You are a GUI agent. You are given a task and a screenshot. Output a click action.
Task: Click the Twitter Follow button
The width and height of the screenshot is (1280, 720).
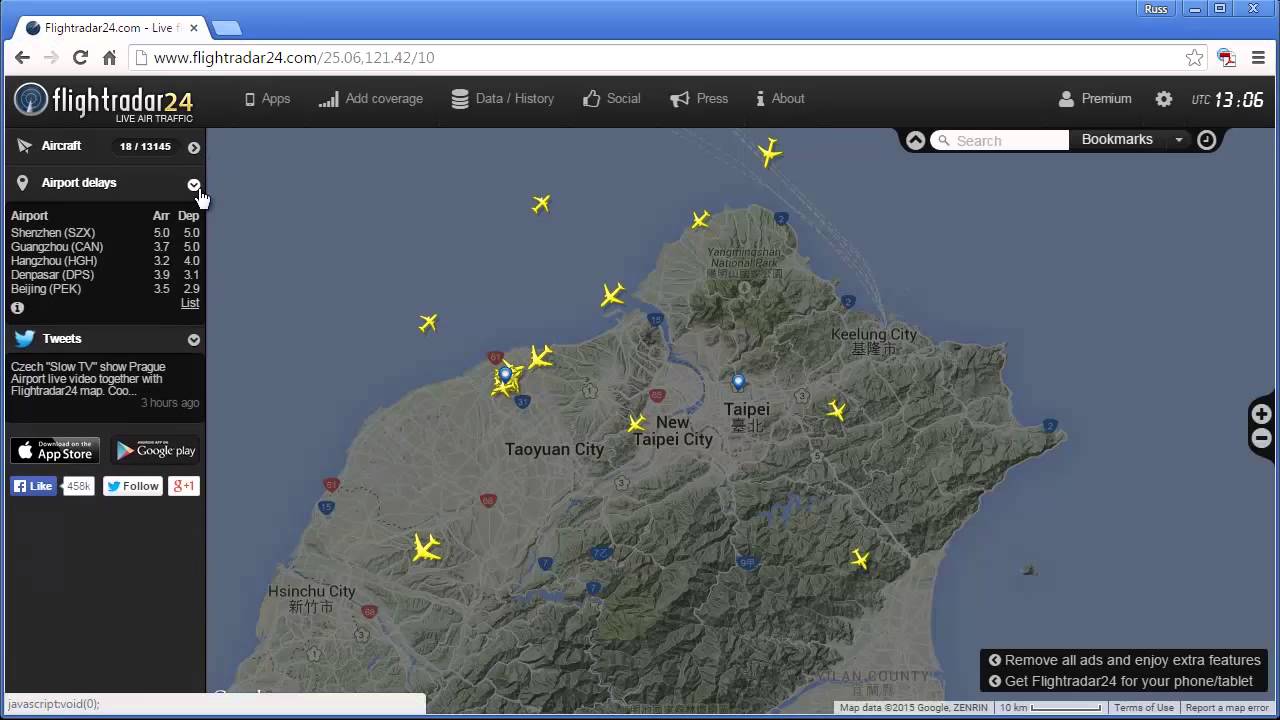coord(132,486)
